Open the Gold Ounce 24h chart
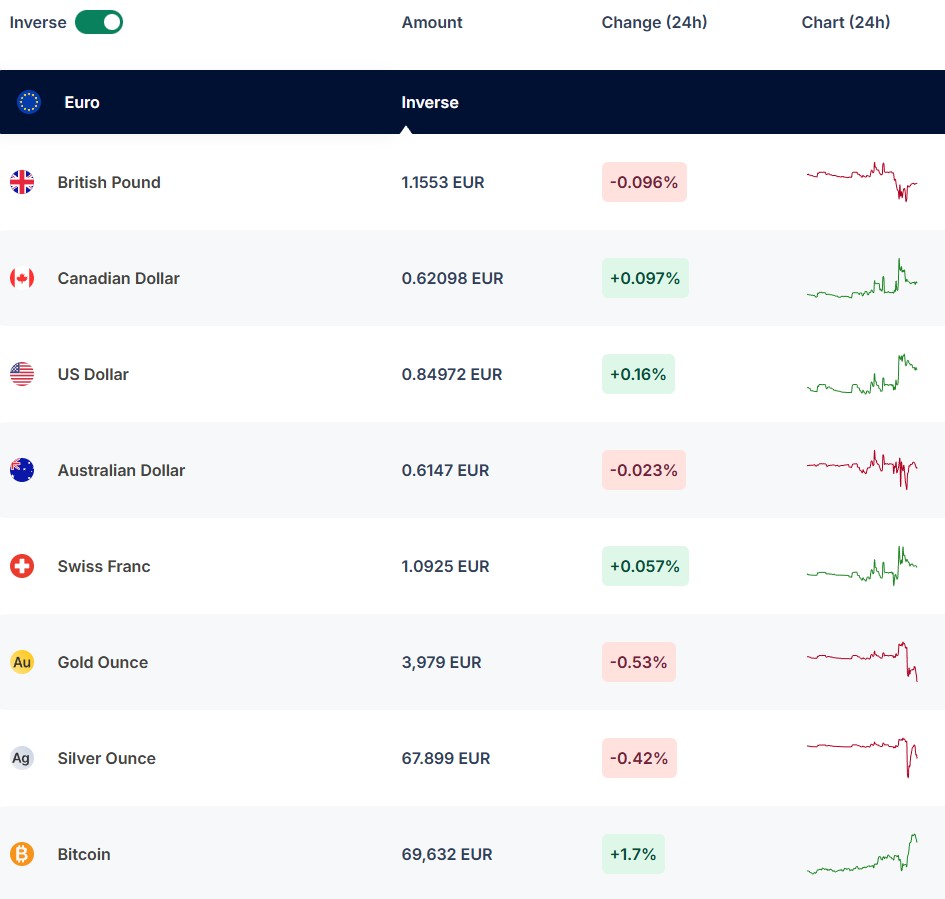Screen dimensions: 945x899 [862, 662]
